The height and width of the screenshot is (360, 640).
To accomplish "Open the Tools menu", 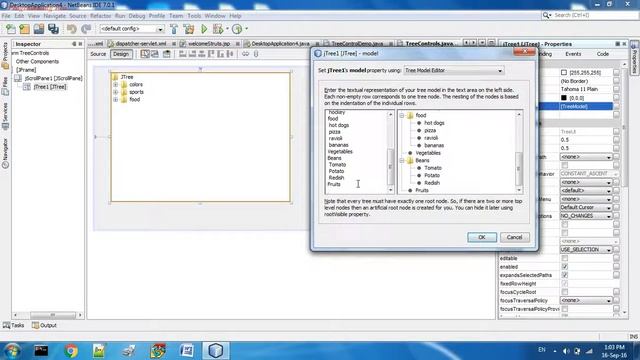I will pyautogui.click(x=194, y=16).
